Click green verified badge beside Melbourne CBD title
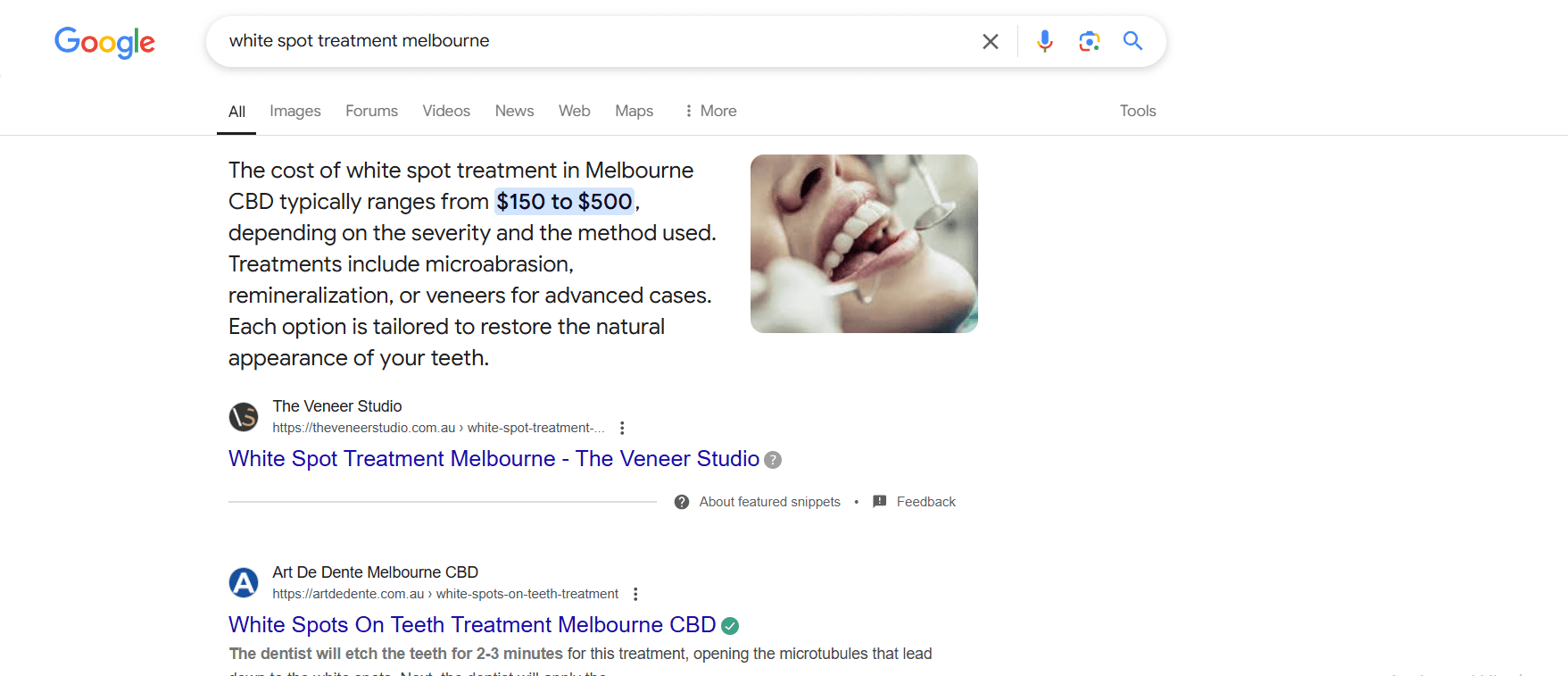 (x=730, y=626)
